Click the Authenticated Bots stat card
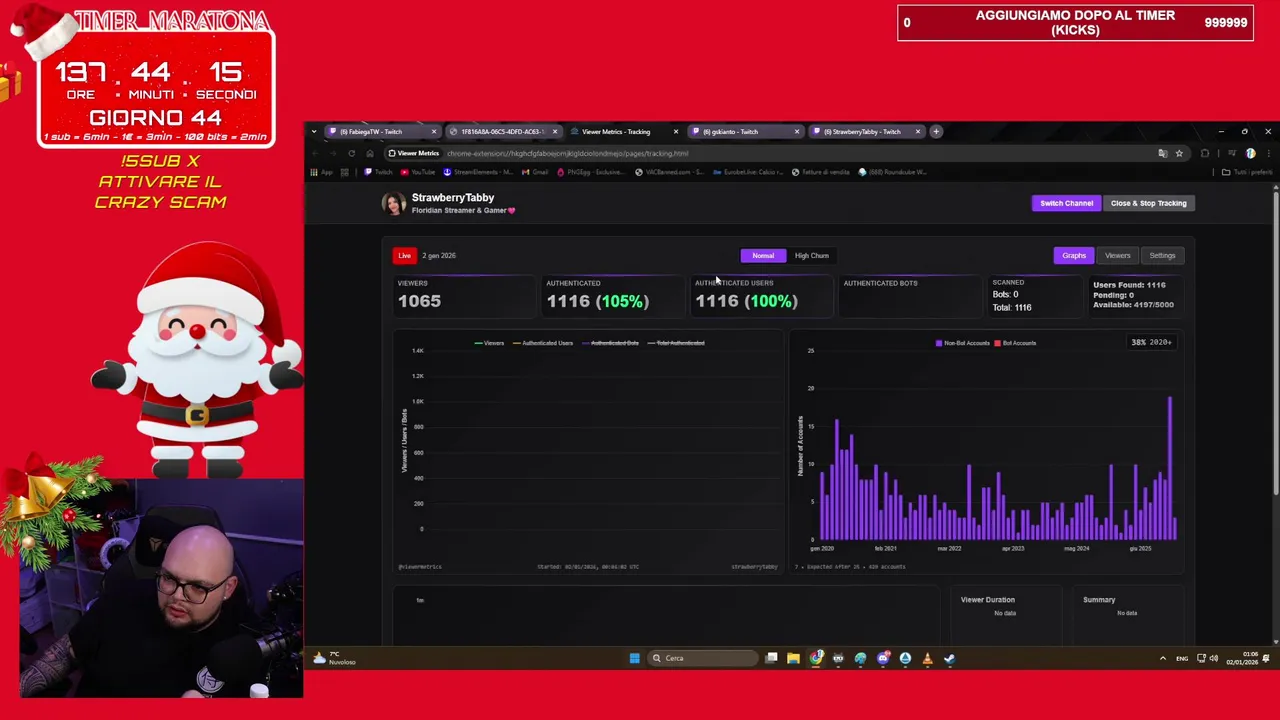The image size is (1280, 720). (908, 295)
